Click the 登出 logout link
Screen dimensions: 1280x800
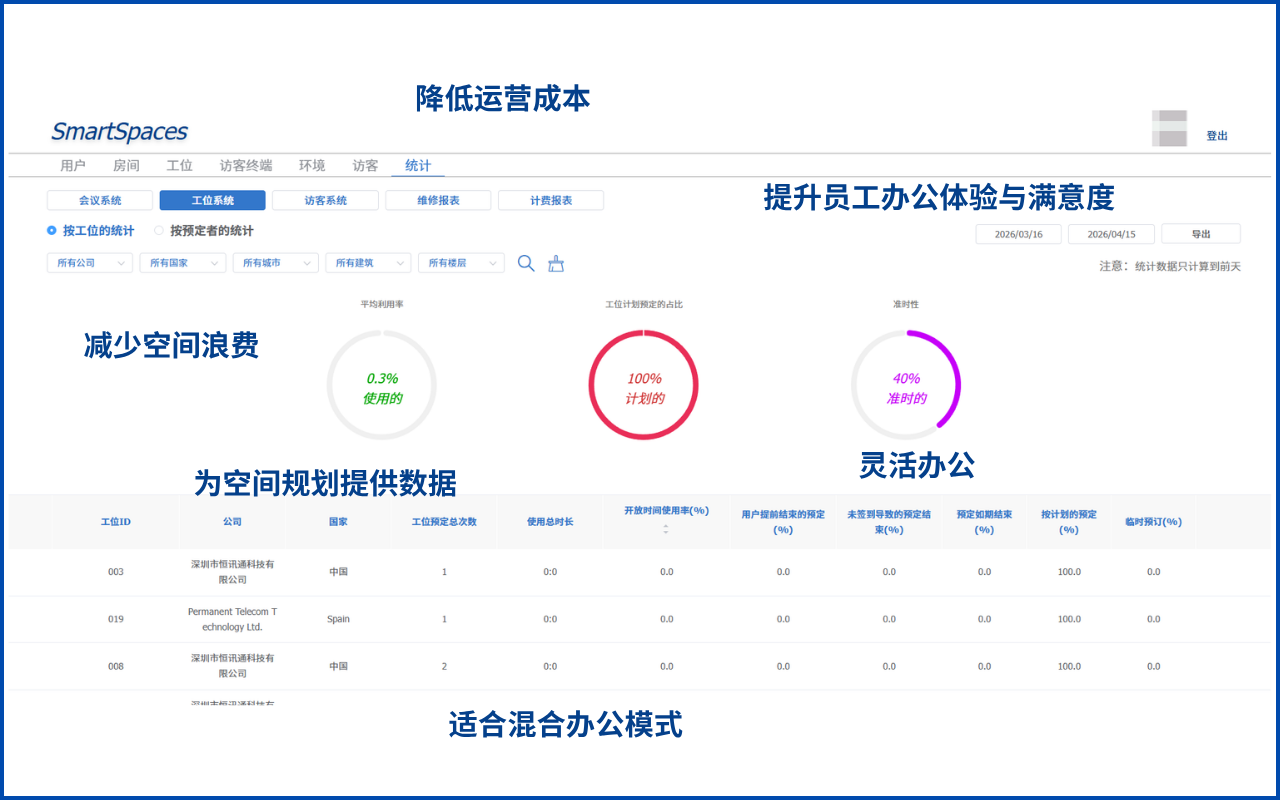(1217, 136)
